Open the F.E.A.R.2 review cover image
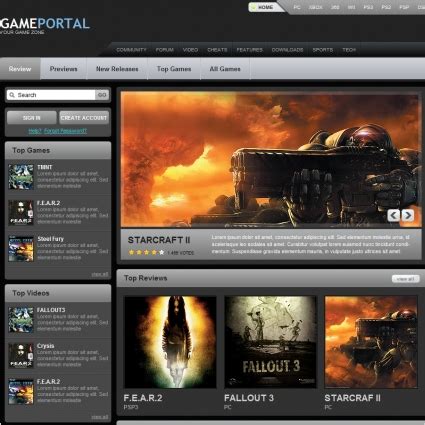The width and height of the screenshot is (425, 425). [x=170, y=342]
